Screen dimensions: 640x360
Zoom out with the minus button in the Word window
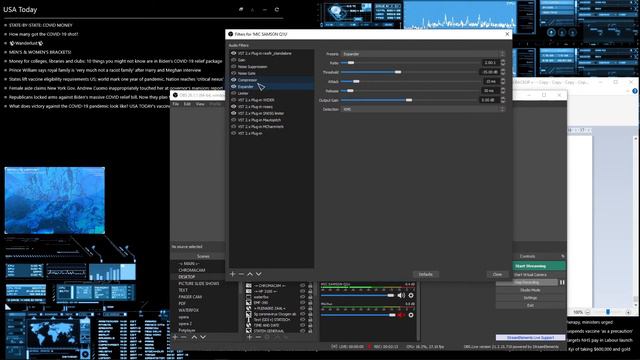click(587, 312)
